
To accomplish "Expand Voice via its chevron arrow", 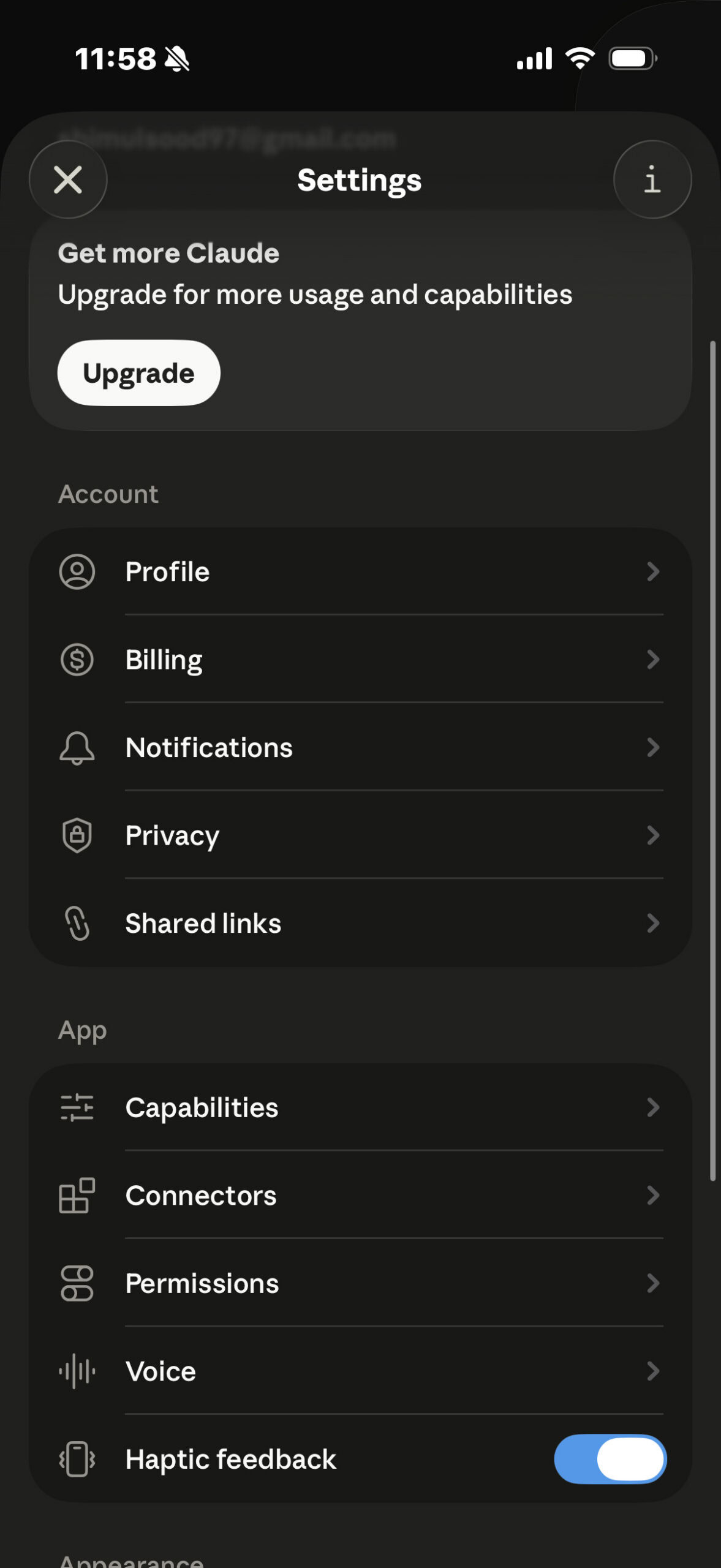I will (653, 1371).
